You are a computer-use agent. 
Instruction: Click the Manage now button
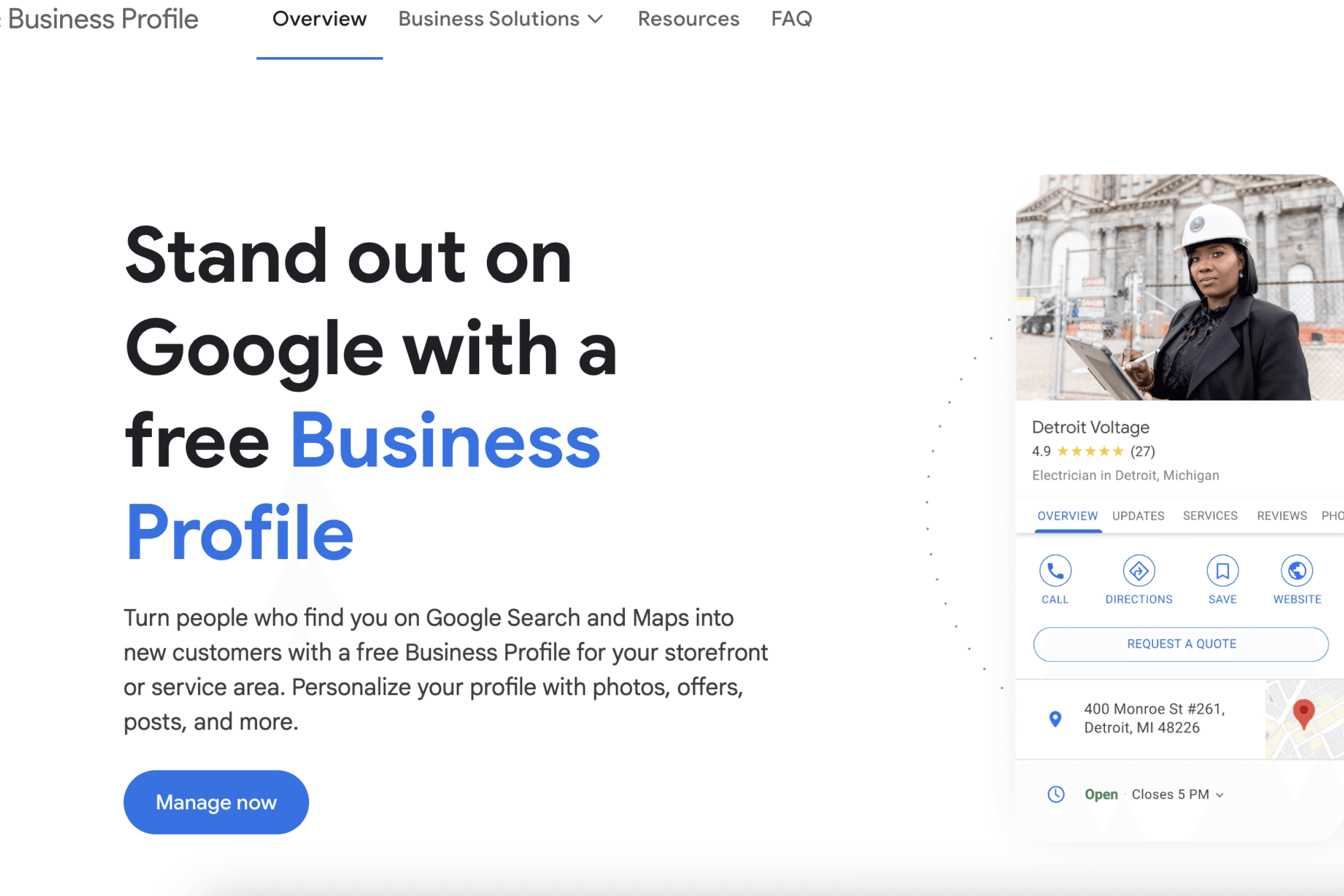(216, 801)
